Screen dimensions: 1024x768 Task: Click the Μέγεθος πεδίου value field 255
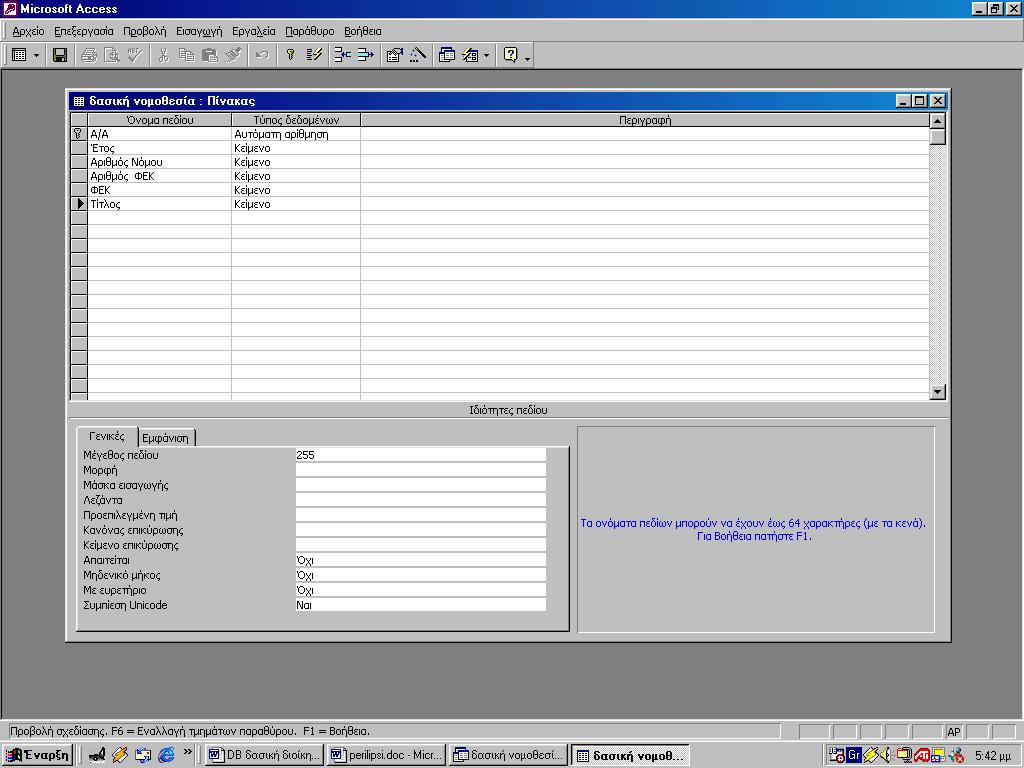click(x=420, y=455)
